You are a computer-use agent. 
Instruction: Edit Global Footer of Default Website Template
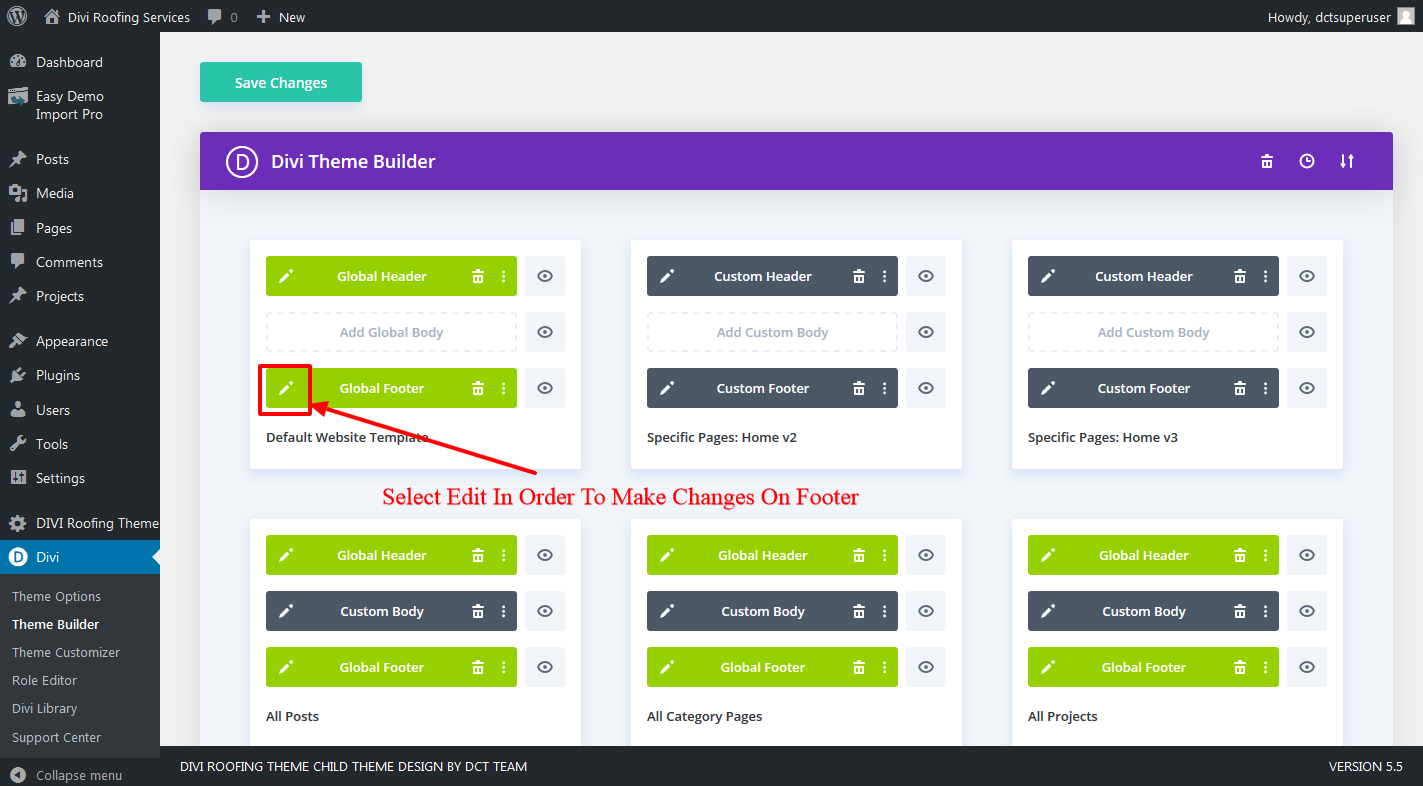[286, 388]
